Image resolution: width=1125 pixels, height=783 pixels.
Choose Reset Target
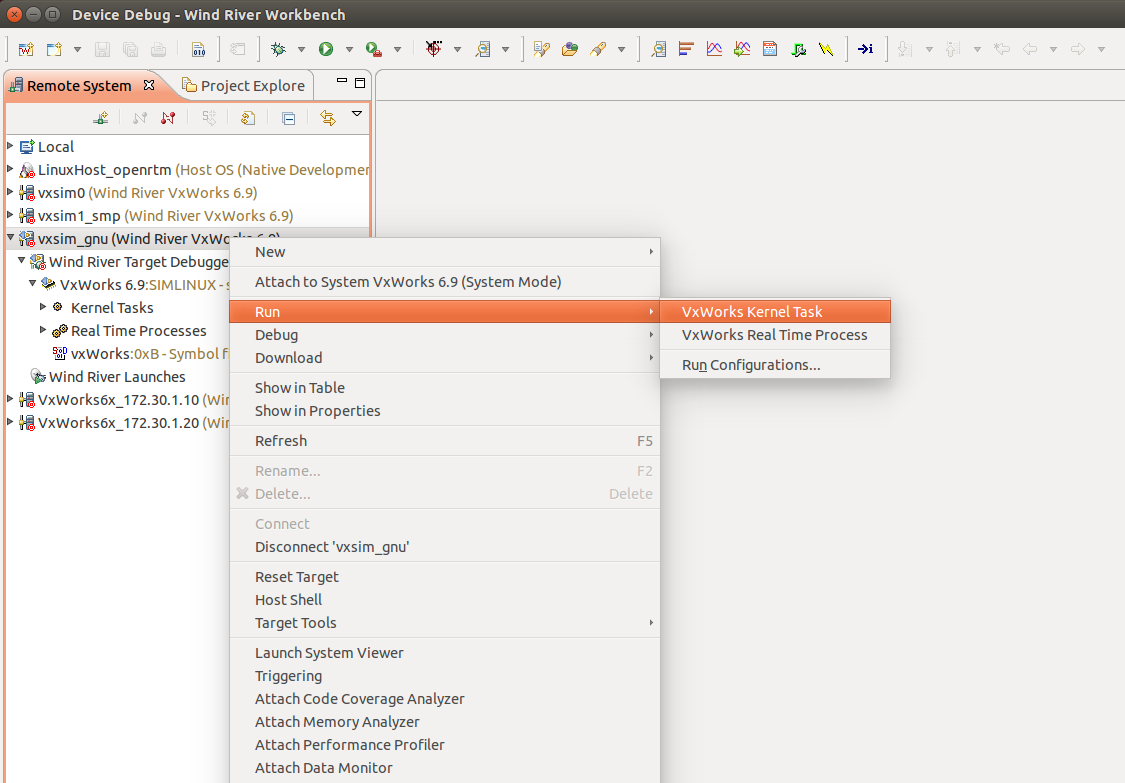445,577
